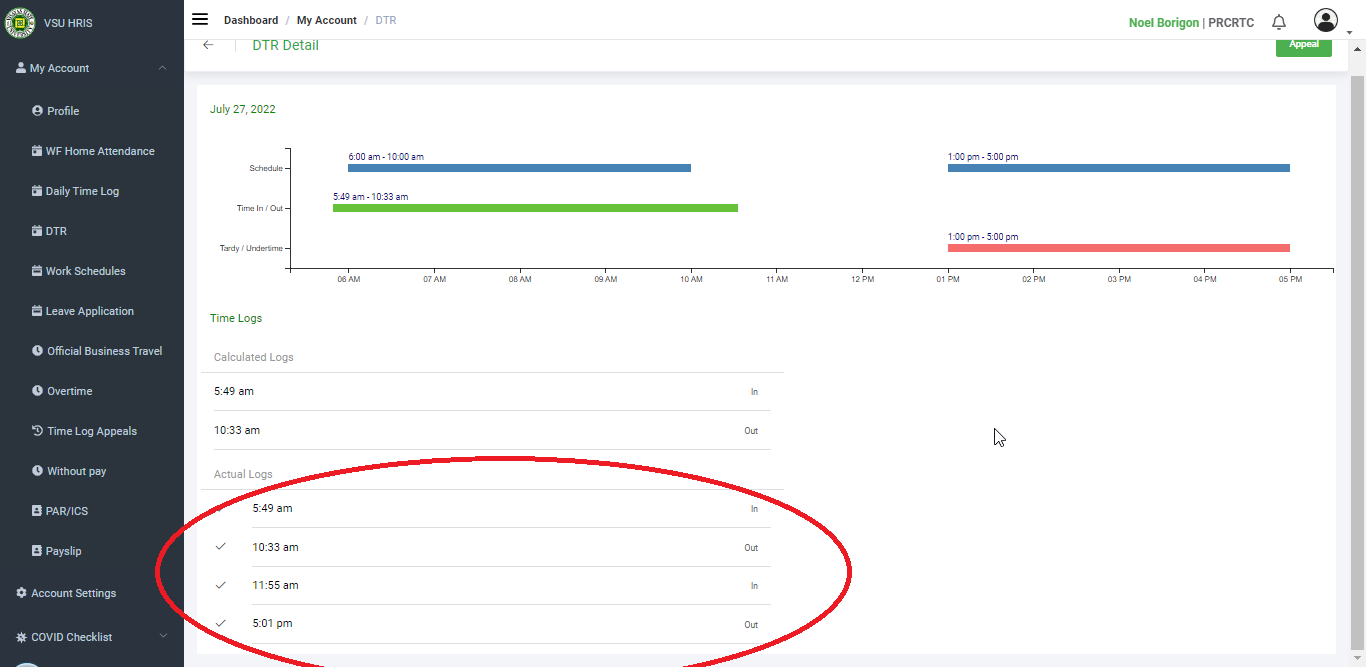Click the VSU HRIS logo
Viewport: 1366px width, 667px height.
coord(20,22)
